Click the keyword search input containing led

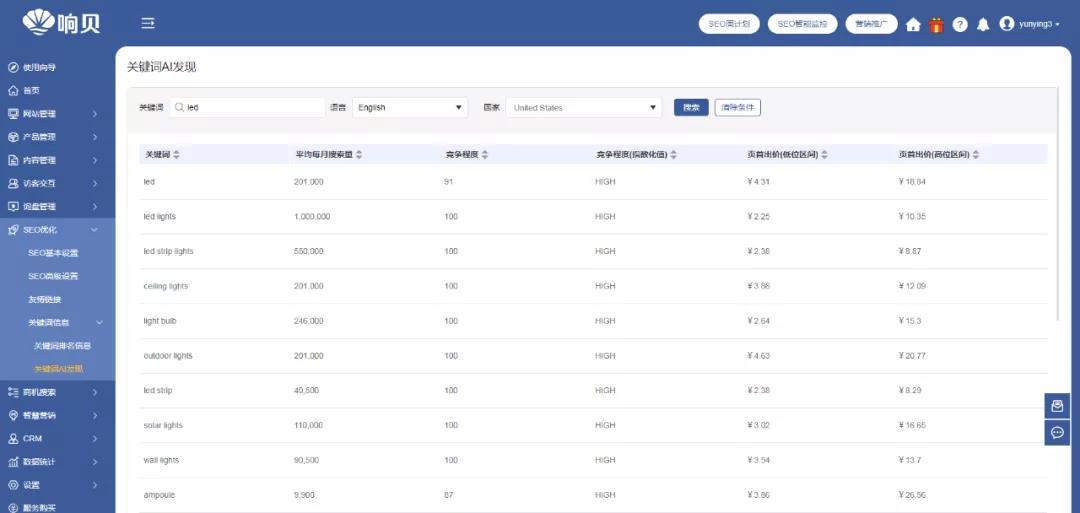click(x=250, y=107)
